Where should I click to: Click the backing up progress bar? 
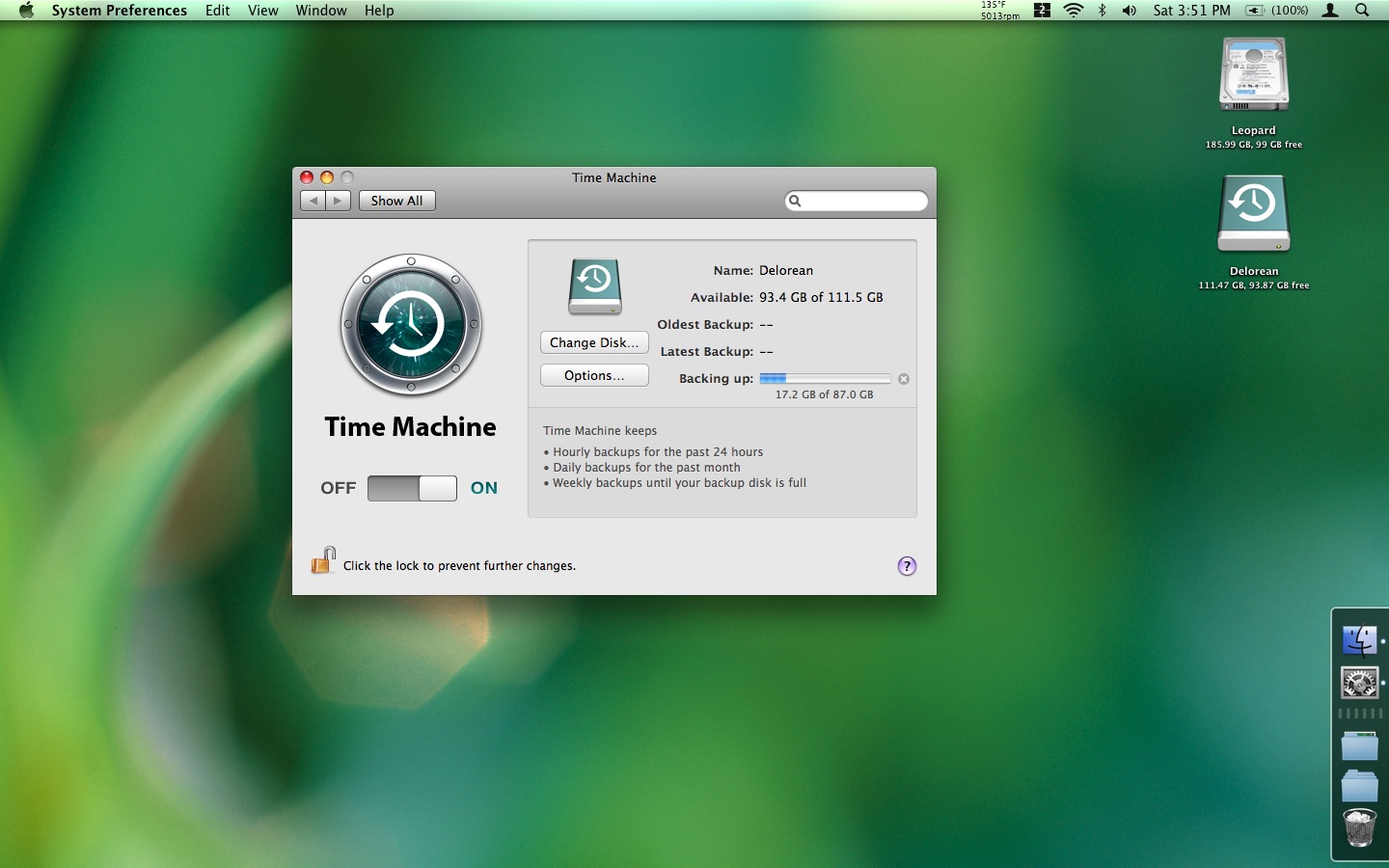pos(826,379)
